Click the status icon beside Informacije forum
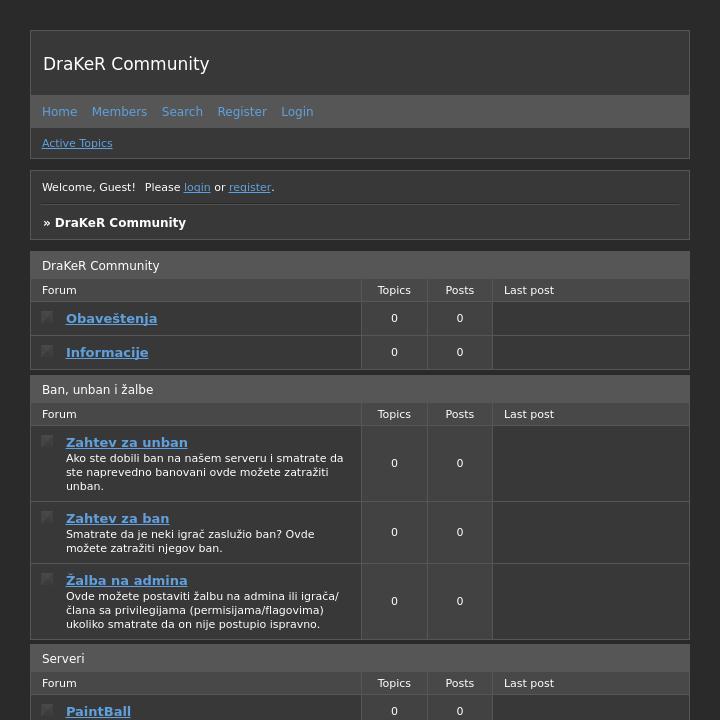 [47, 351]
